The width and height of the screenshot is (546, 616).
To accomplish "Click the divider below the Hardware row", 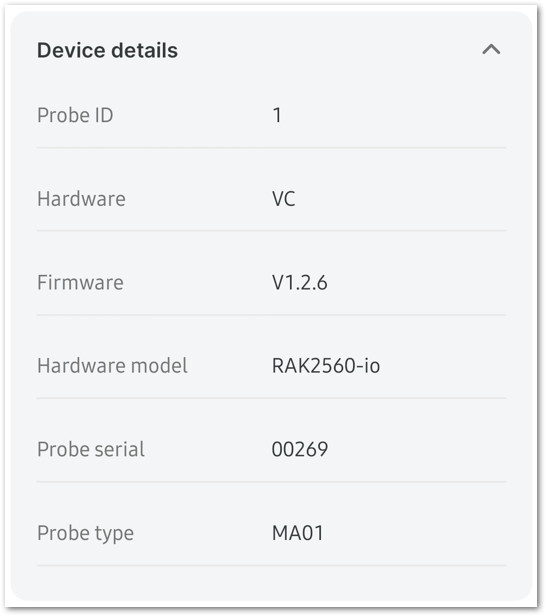I will (271, 231).
